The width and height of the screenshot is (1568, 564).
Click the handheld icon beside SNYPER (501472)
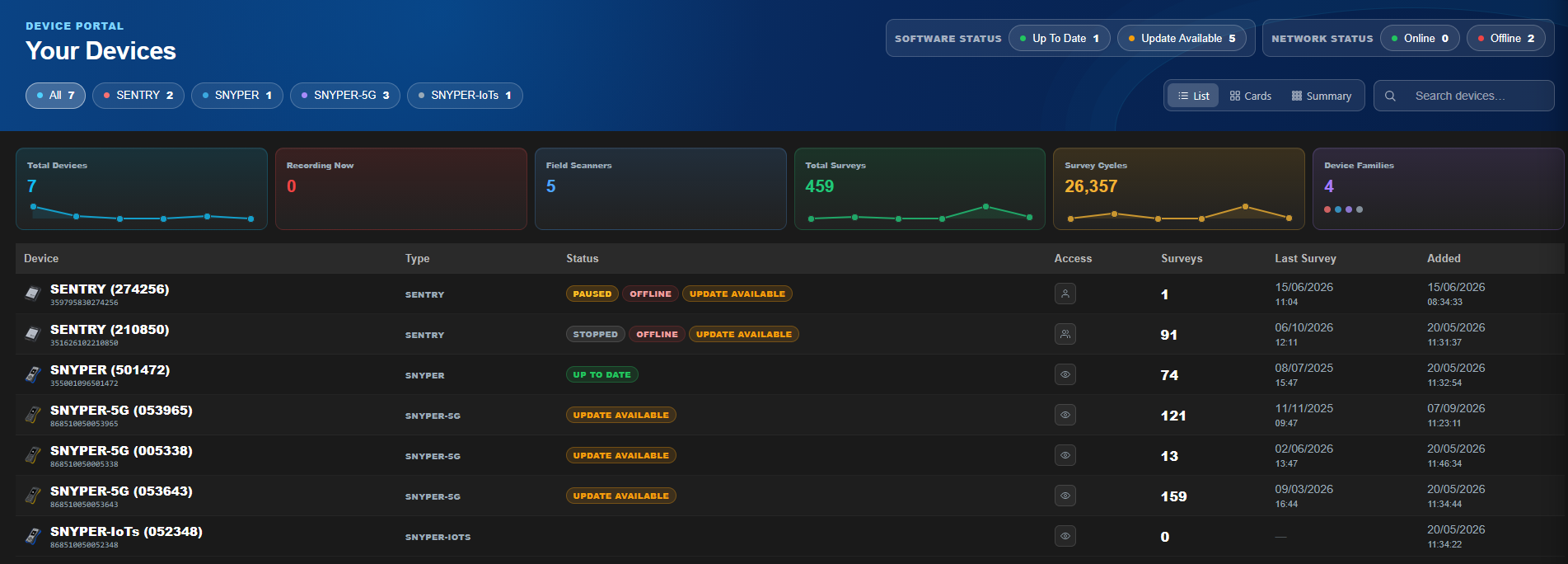(x=33, y=374)
